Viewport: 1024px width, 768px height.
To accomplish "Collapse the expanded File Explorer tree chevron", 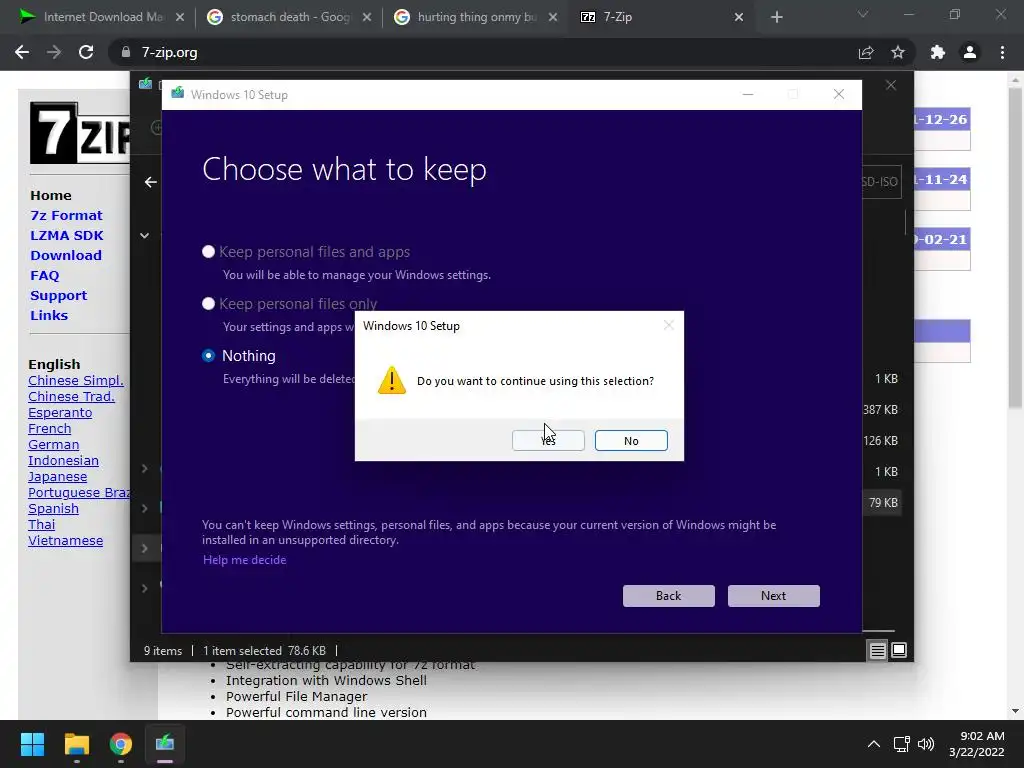I will coord(144,235).
